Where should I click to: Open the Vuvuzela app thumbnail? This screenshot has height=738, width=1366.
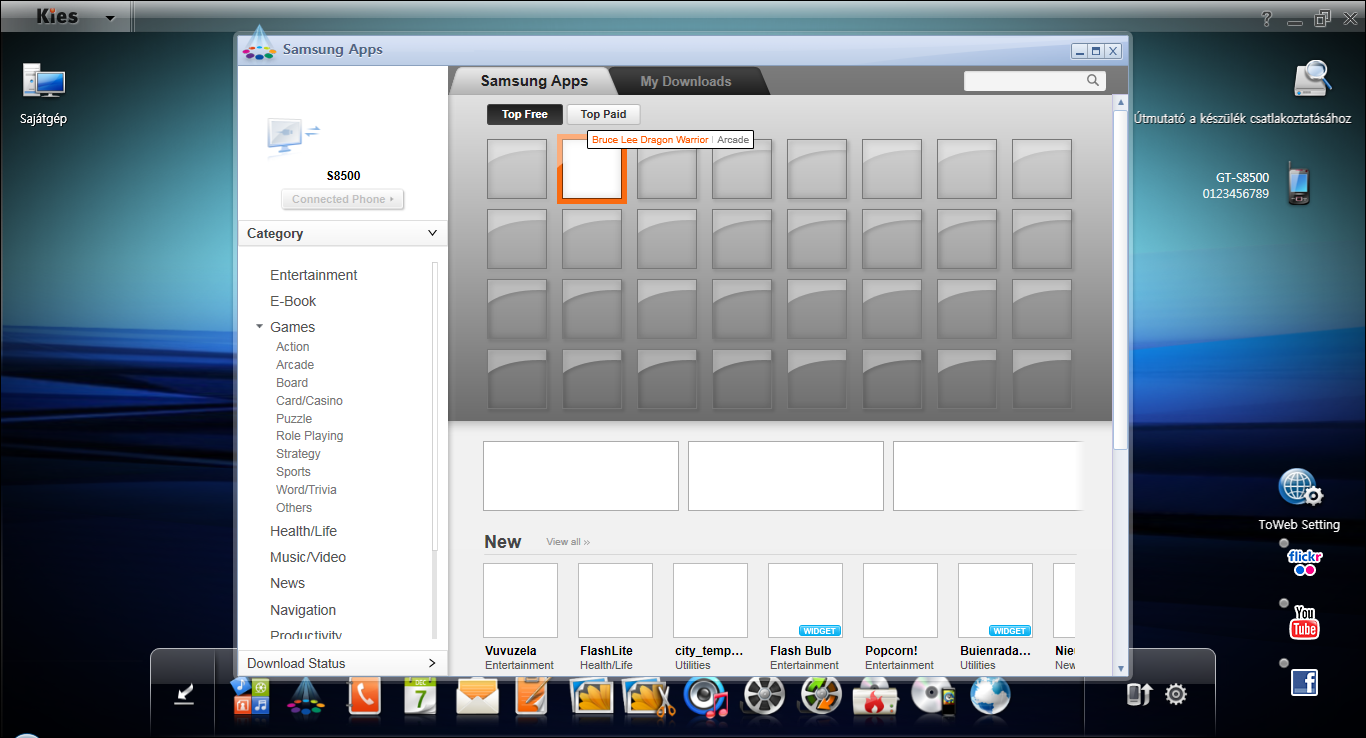(520, 600)
